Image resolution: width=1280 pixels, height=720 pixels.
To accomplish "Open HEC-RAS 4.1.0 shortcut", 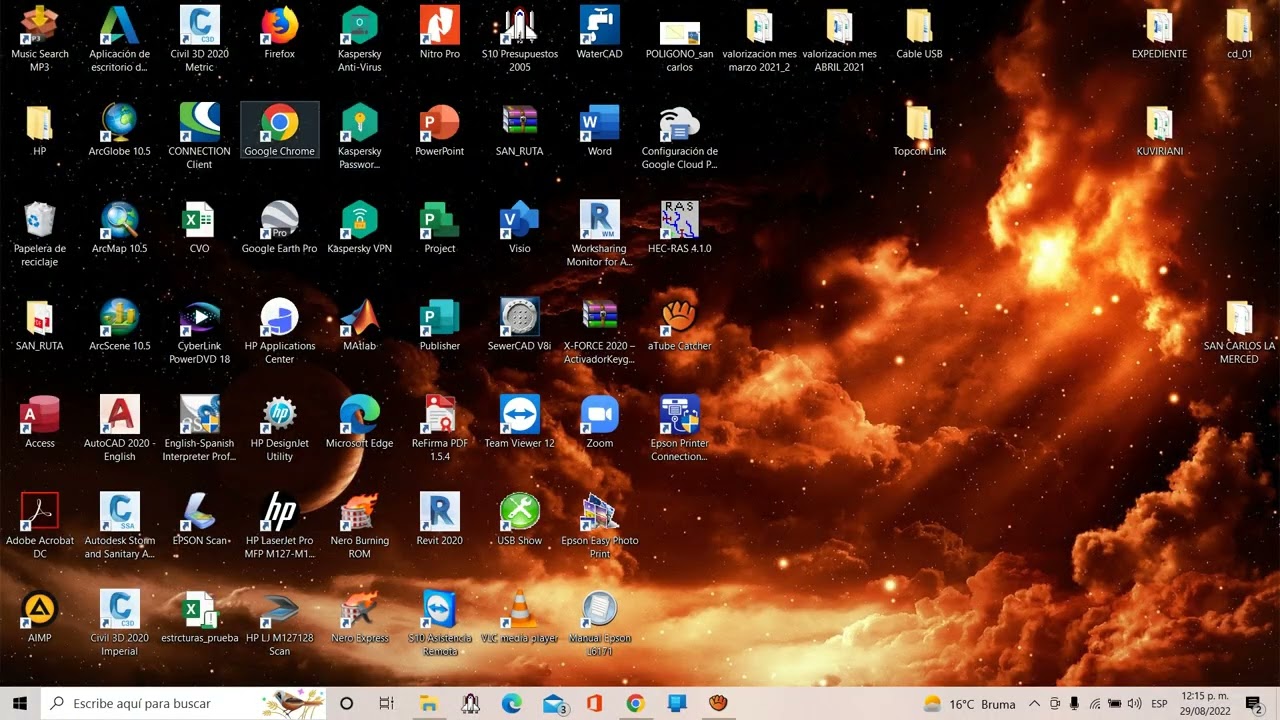I will 680,227.
